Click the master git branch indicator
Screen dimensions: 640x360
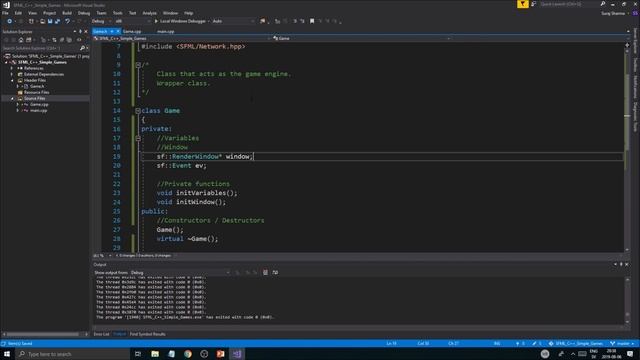(x=622, y=344)
